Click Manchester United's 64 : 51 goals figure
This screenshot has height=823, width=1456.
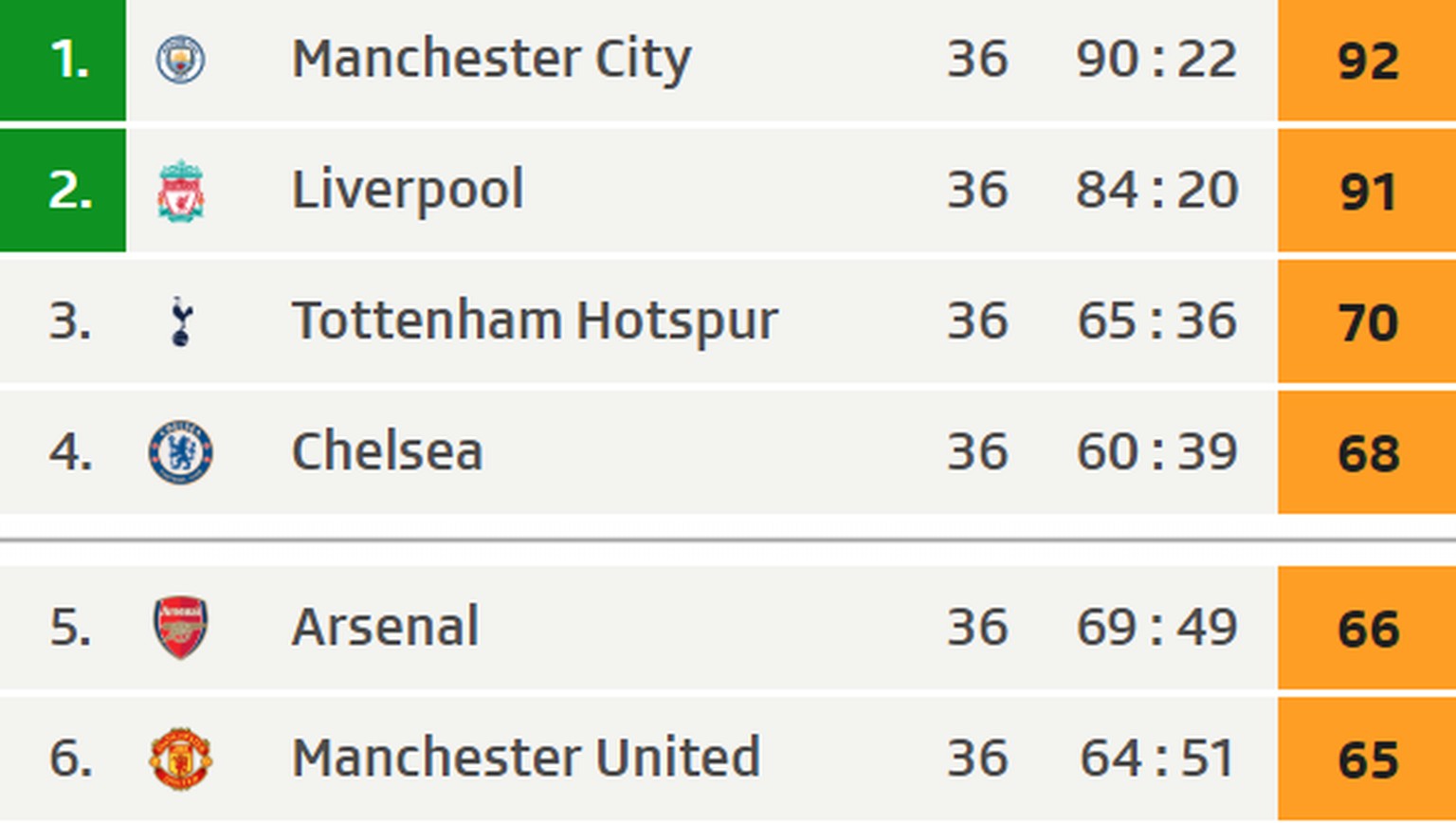[1156, 759]
